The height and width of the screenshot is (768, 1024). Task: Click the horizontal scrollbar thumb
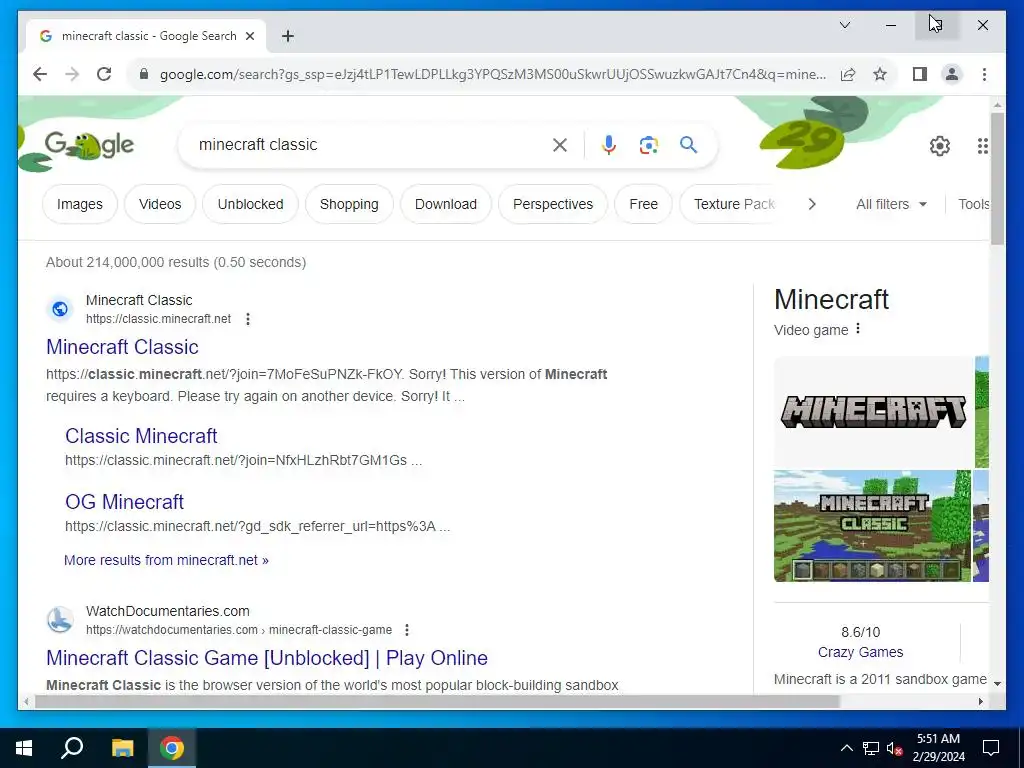436,701
